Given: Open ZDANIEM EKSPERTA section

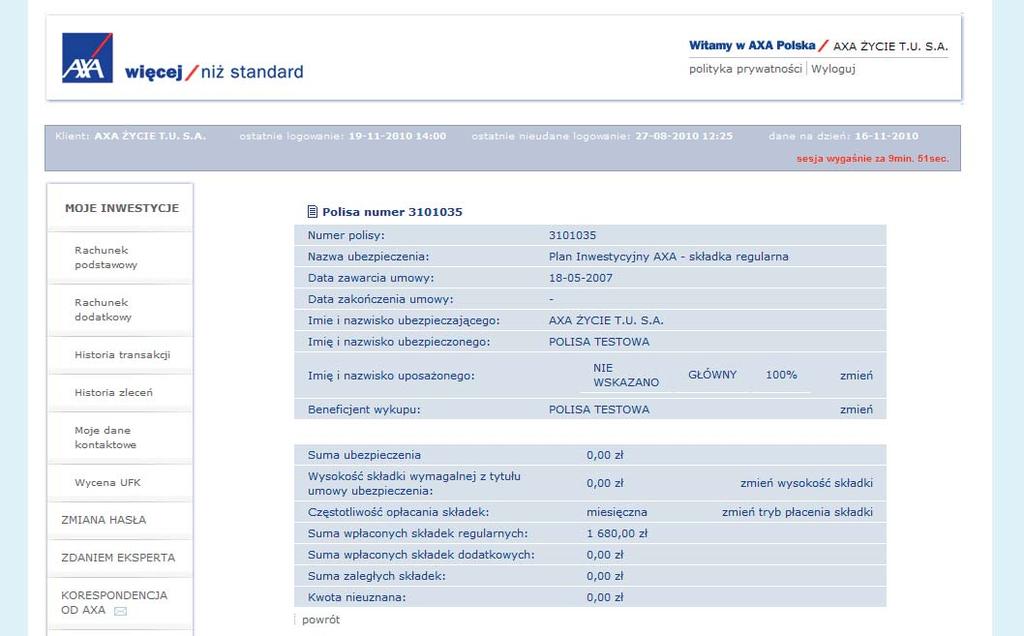Looking at the screenshot, I should tap(118, 558).
